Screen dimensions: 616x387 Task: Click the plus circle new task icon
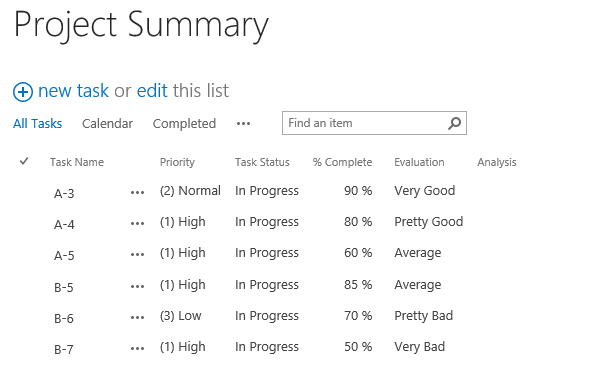point(23,92)
